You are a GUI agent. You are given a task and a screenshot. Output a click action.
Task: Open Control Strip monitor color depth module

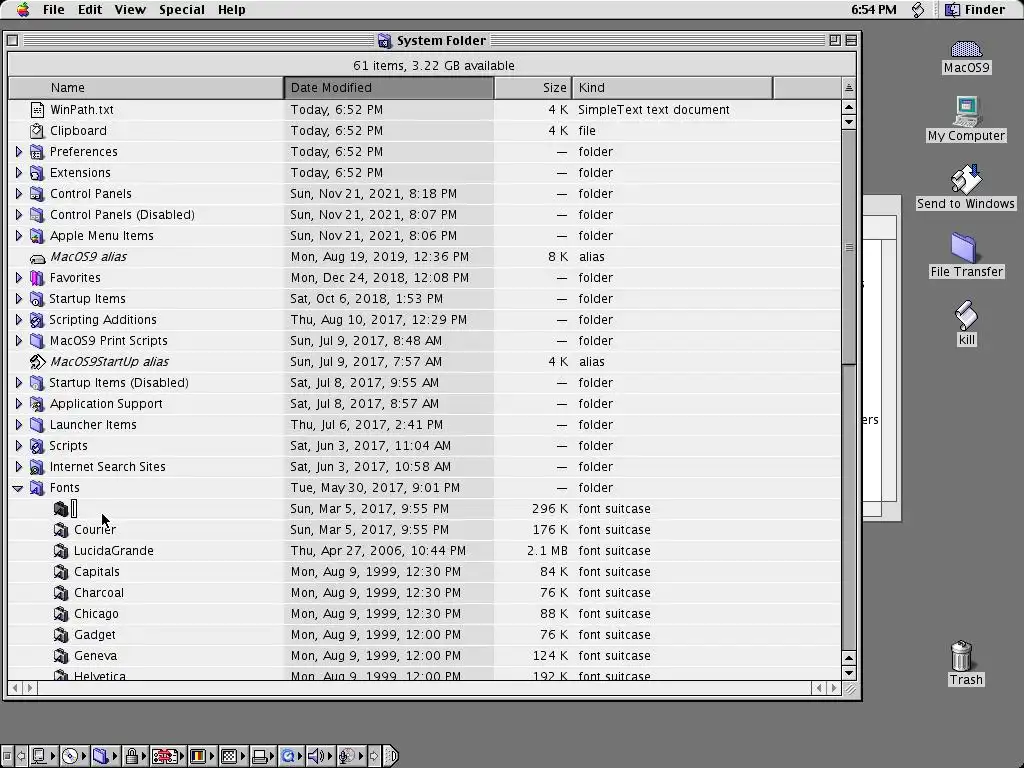(202, 756)
